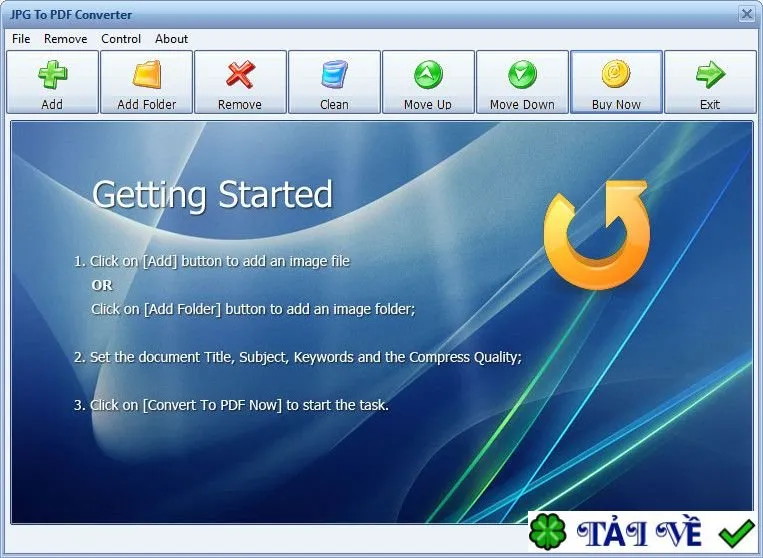The width and height of the screenshot is (763, 558).
Task: Exit the application via the toolbar
Action: [x=710, y=82]
